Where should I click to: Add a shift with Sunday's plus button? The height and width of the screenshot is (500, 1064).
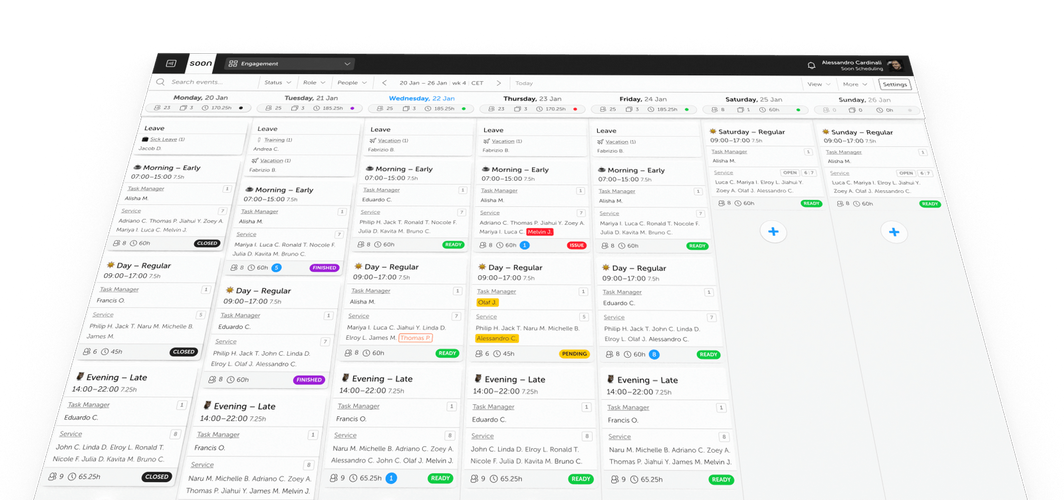(894, 233)
